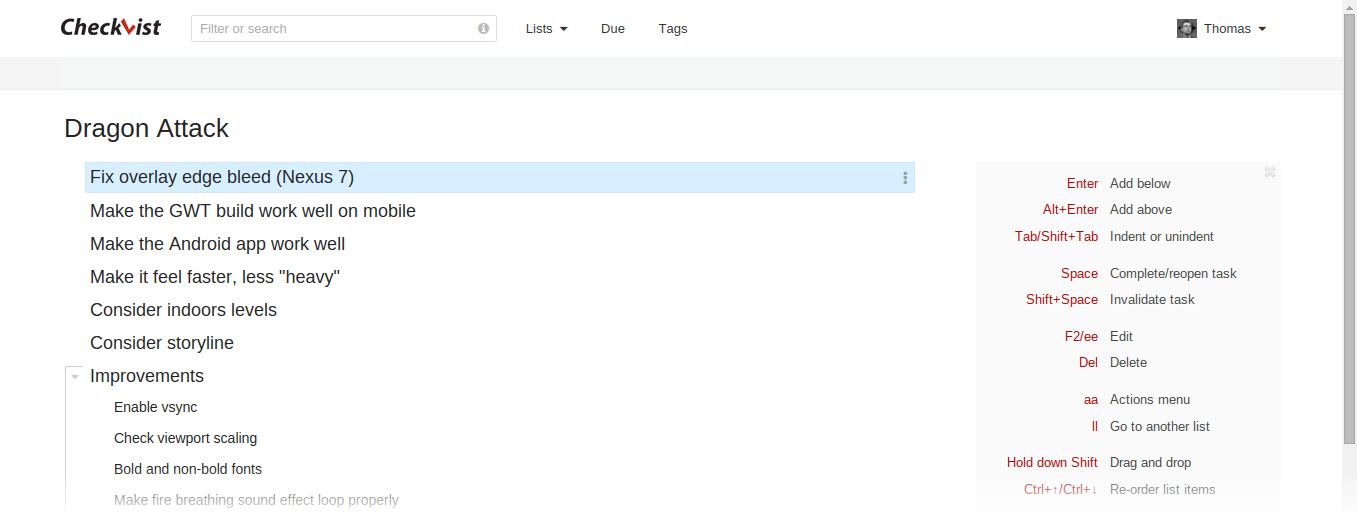
Task: Select subtask Make fire breathing sound effect loop
Action: (256, 500)
